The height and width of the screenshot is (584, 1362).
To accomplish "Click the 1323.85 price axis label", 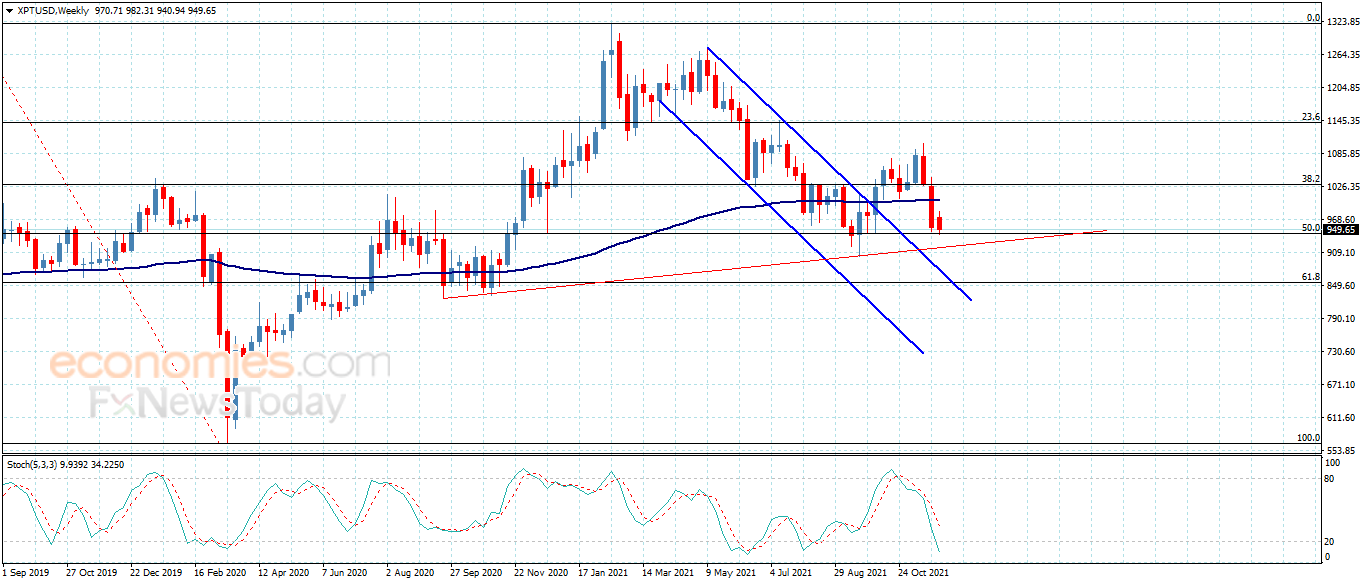I will click(1342, 21).
